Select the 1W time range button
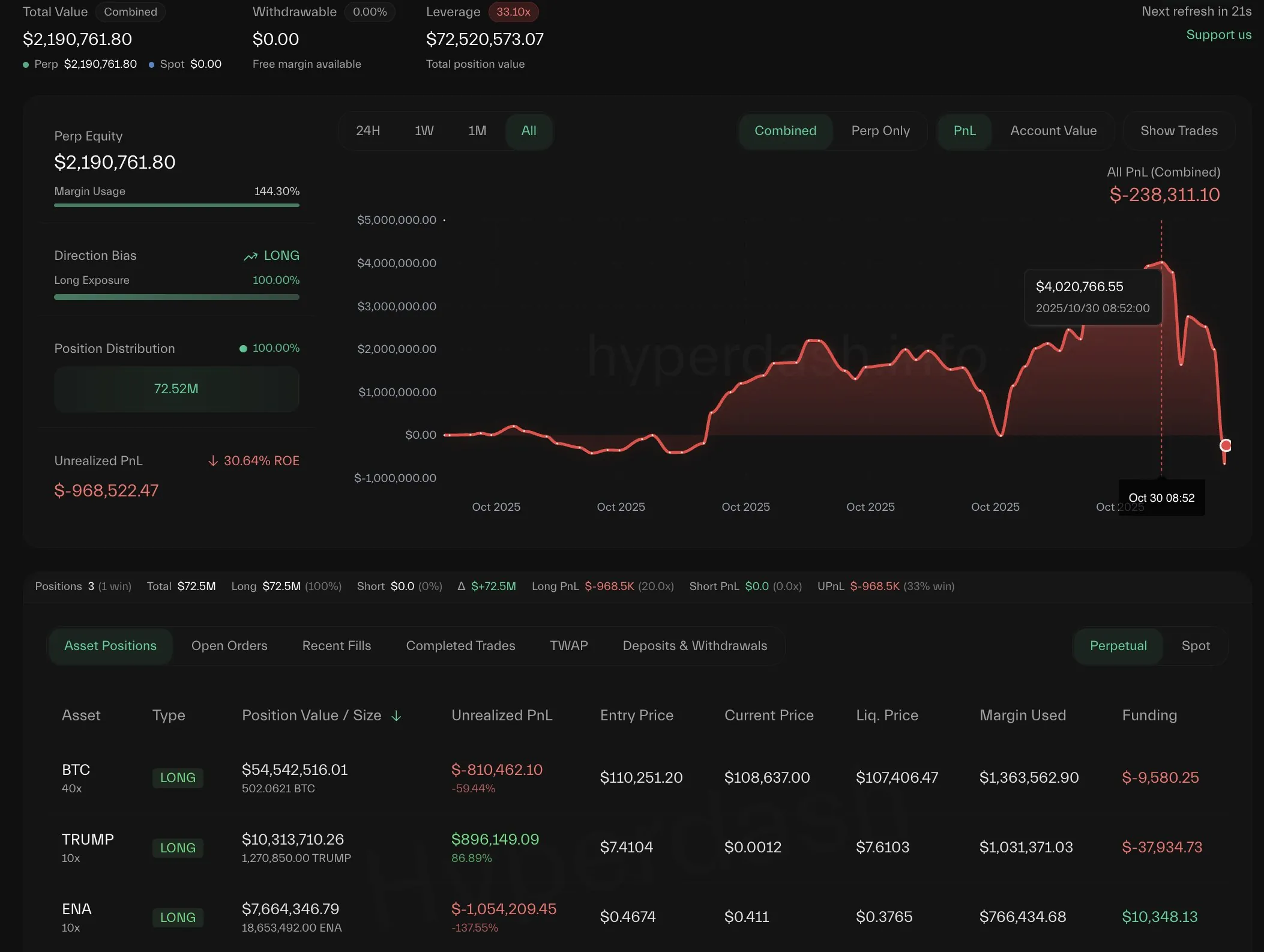Screen dimensions: 1264x952 [x=424, y=131]
